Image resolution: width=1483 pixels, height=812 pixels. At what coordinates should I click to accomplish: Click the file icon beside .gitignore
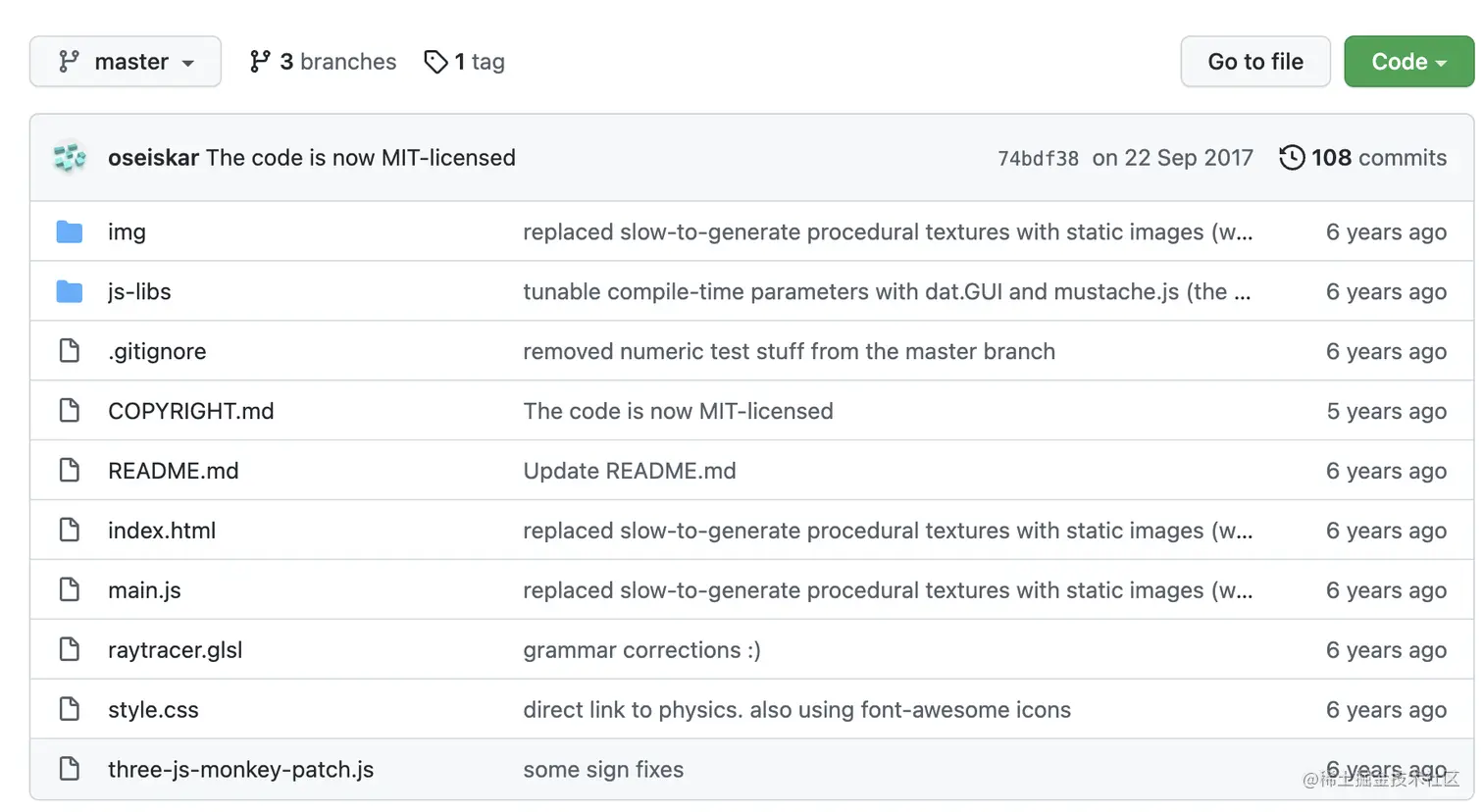[70, 351]
